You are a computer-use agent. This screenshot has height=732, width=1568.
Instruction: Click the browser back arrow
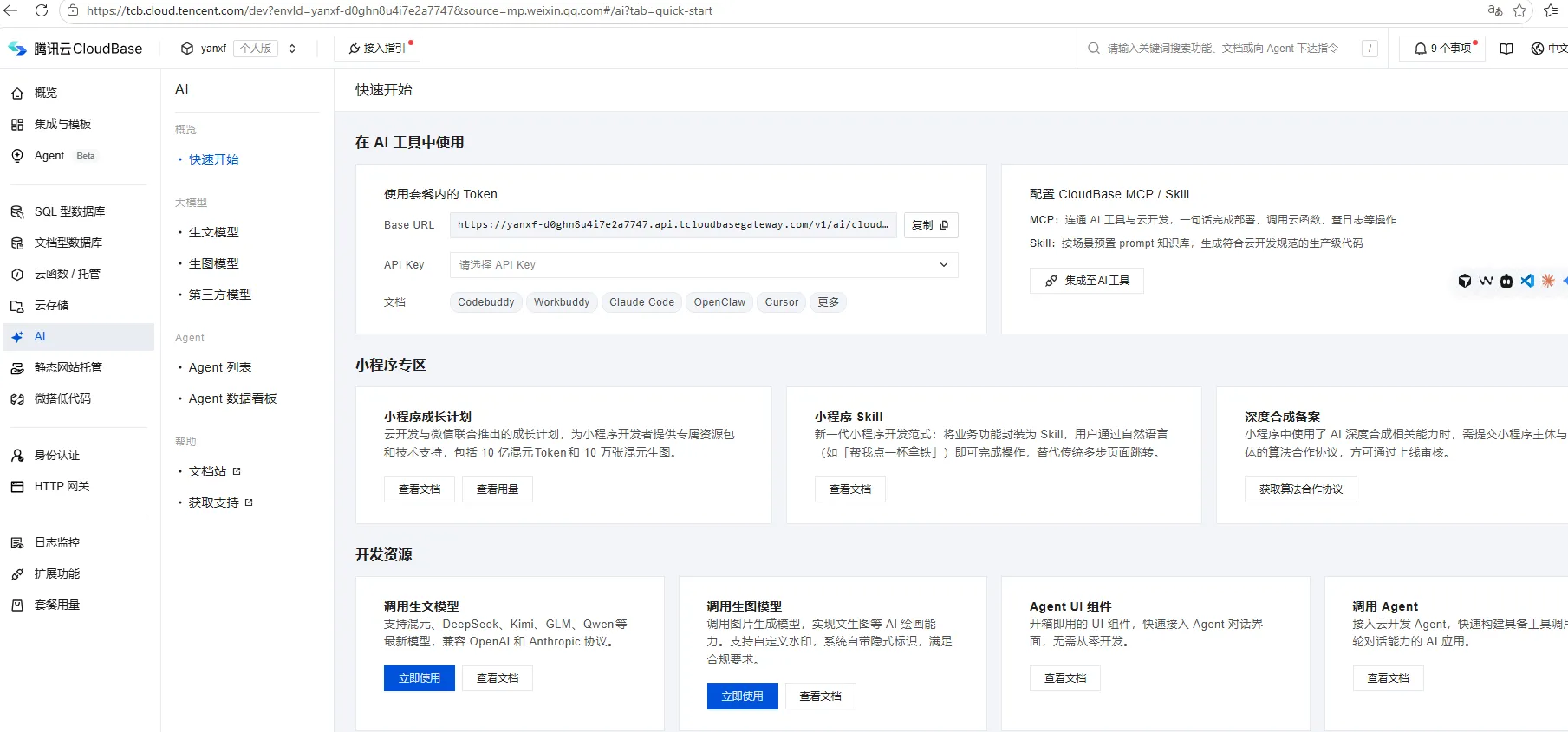11,10
